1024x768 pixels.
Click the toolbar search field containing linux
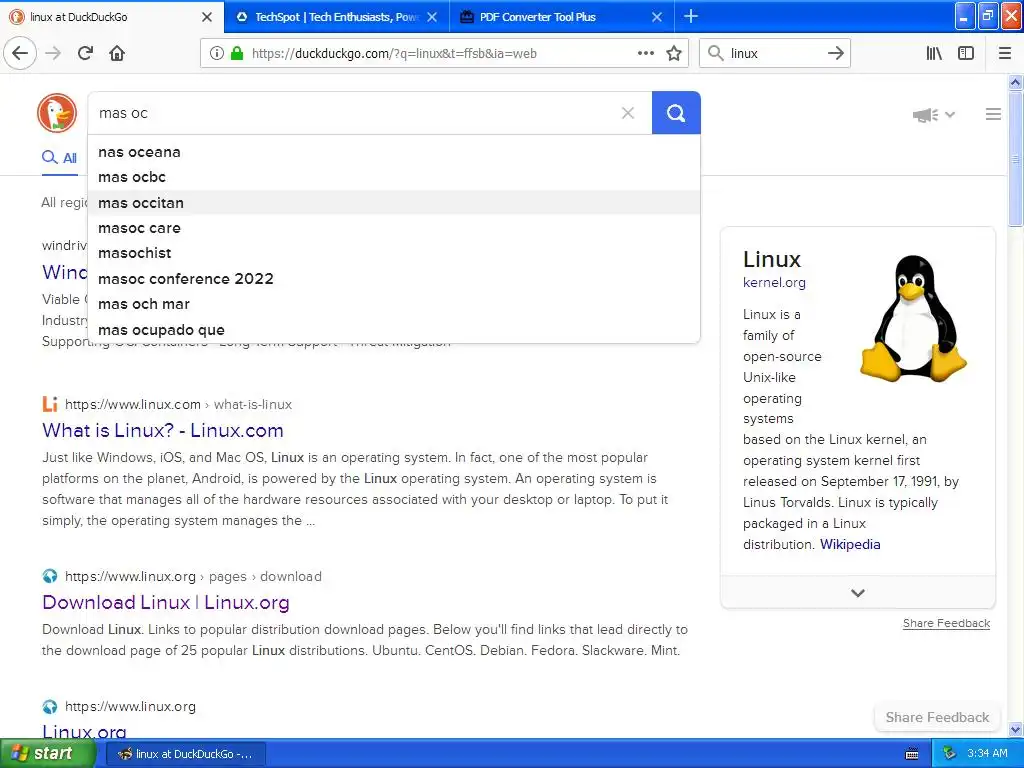774,54
